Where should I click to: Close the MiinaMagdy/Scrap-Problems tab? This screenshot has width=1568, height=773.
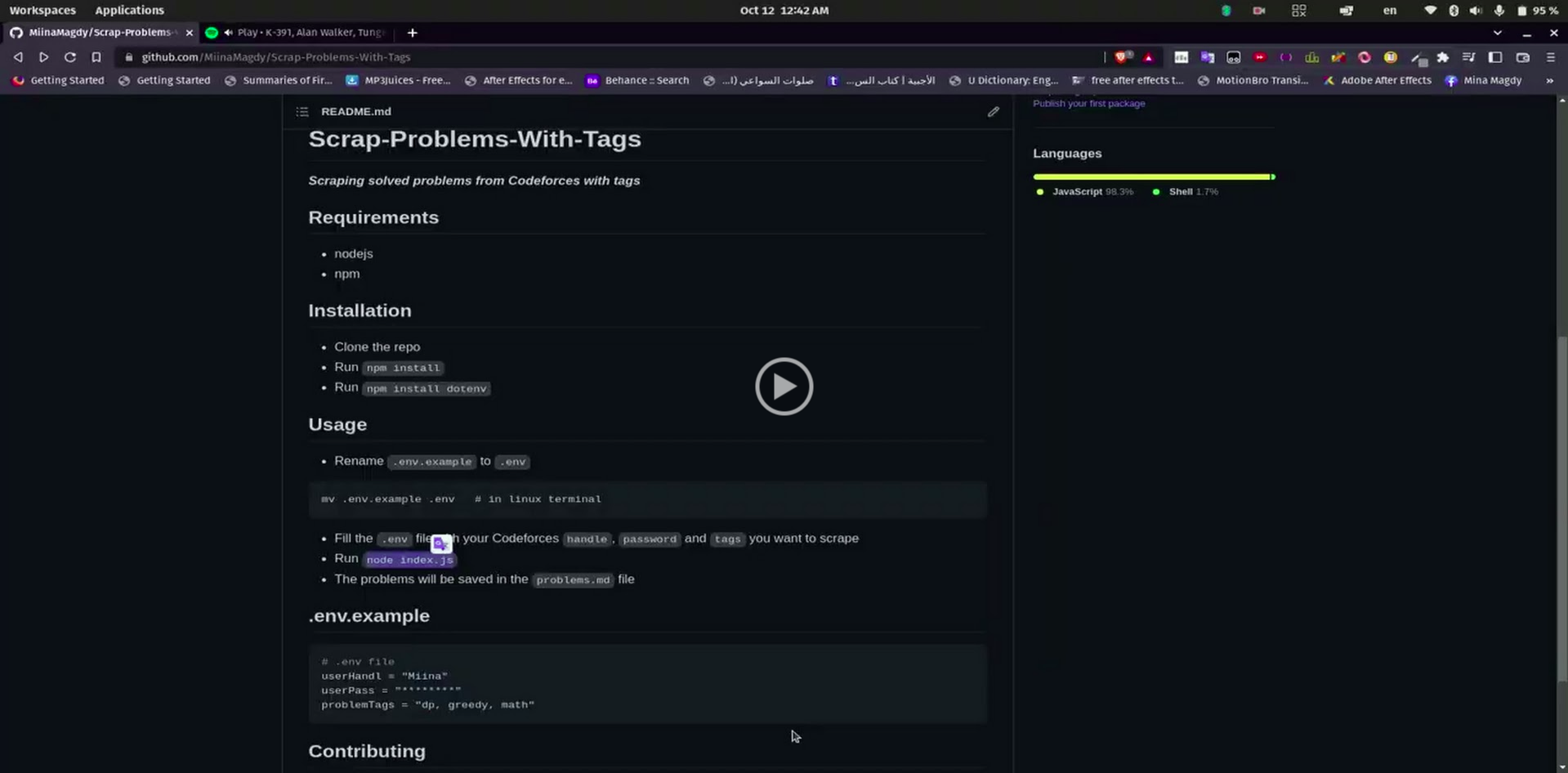pos(190,33)
